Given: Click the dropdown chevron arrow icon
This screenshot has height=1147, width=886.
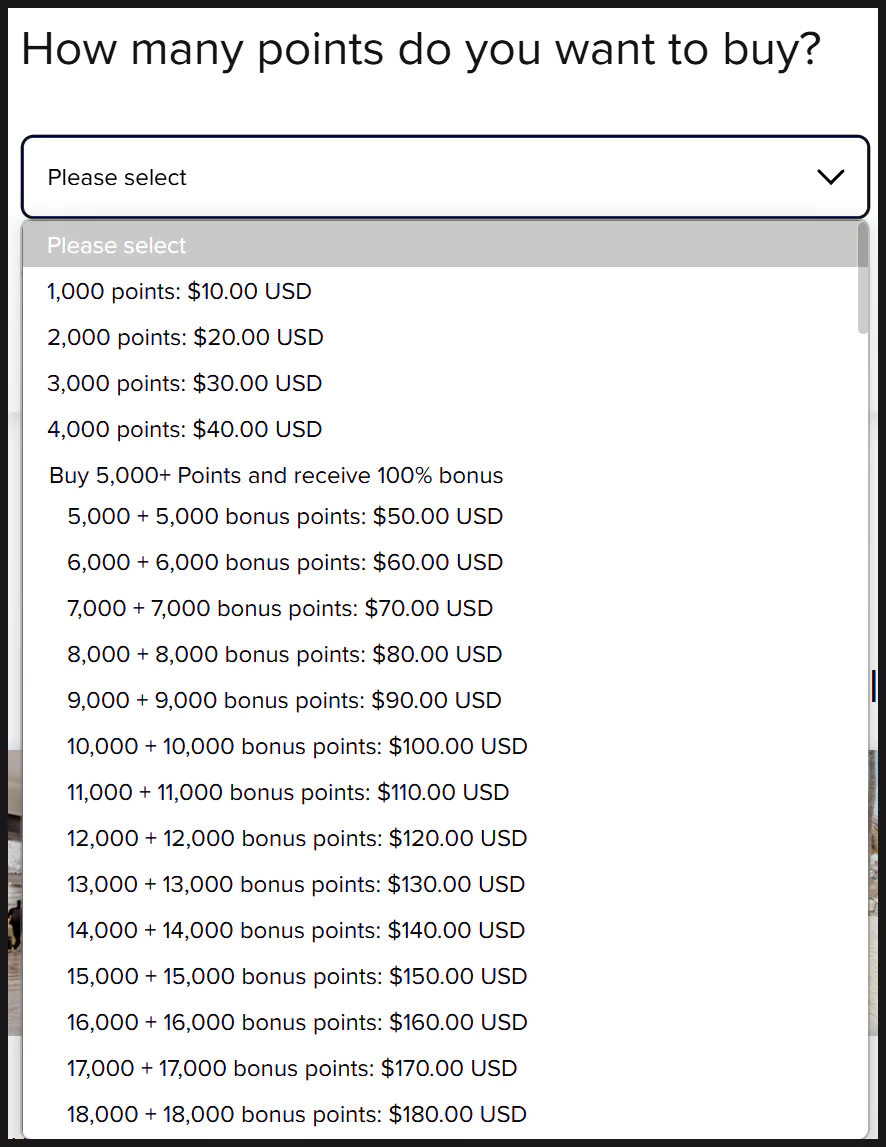Looking at the screenshot, I should click(x=830, y=177).
